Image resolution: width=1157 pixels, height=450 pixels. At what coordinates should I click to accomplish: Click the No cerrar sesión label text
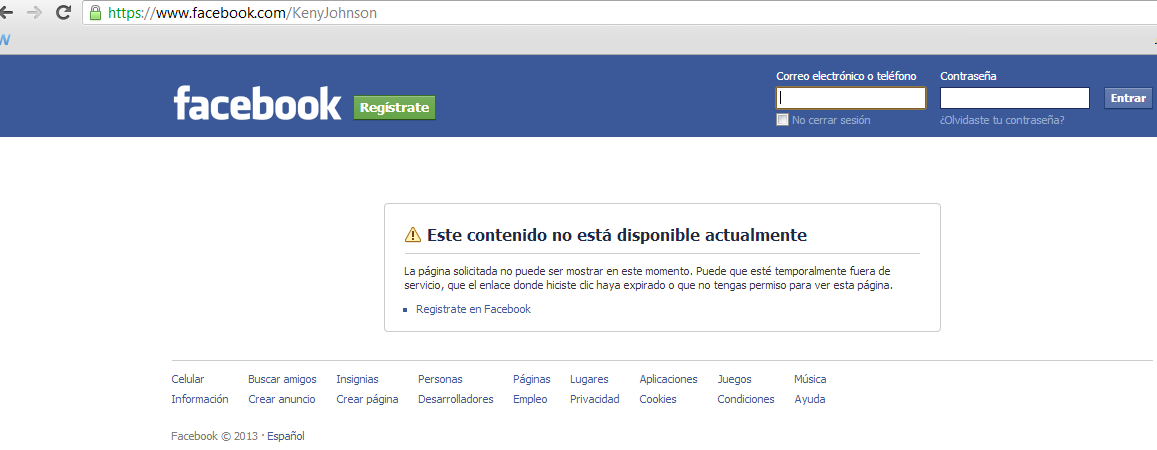pos(831,120)
